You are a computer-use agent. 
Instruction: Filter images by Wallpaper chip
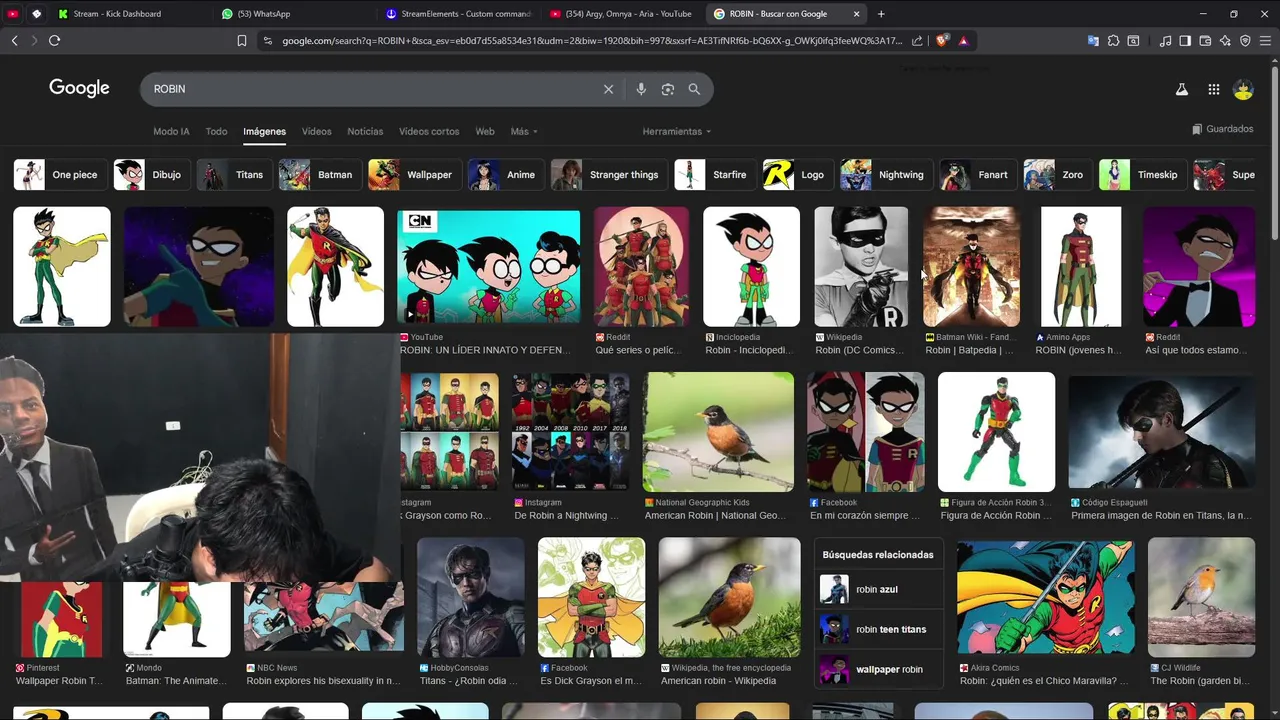[414, 175]
